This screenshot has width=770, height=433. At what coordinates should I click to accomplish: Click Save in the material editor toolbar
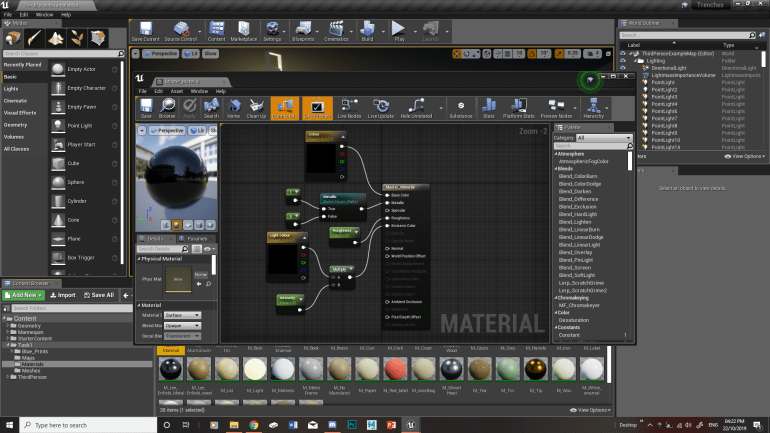click(x=146, y=108)
